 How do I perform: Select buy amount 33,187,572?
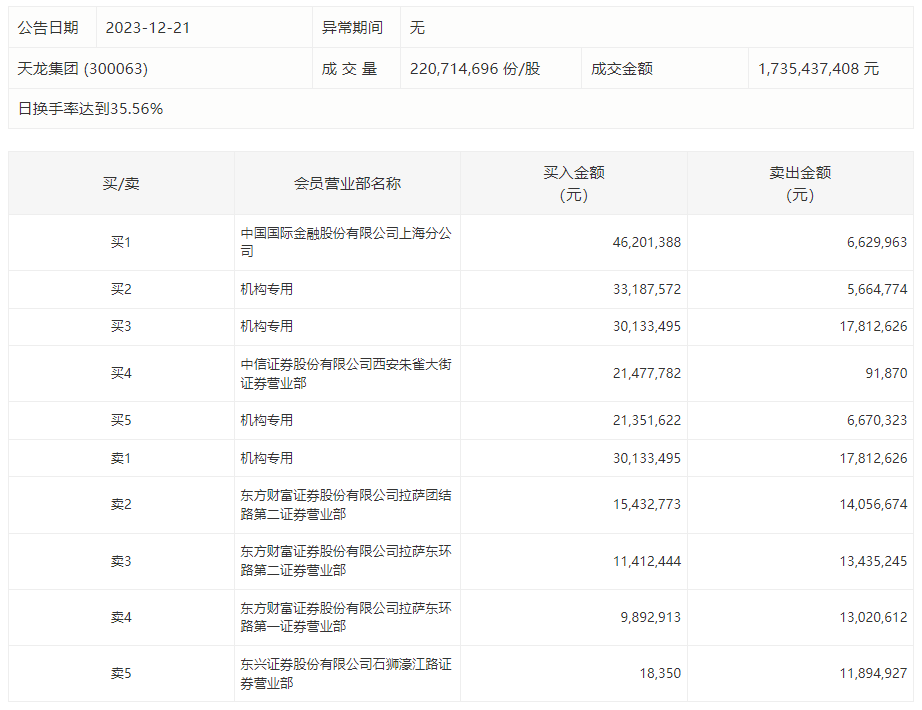[646, 289]
